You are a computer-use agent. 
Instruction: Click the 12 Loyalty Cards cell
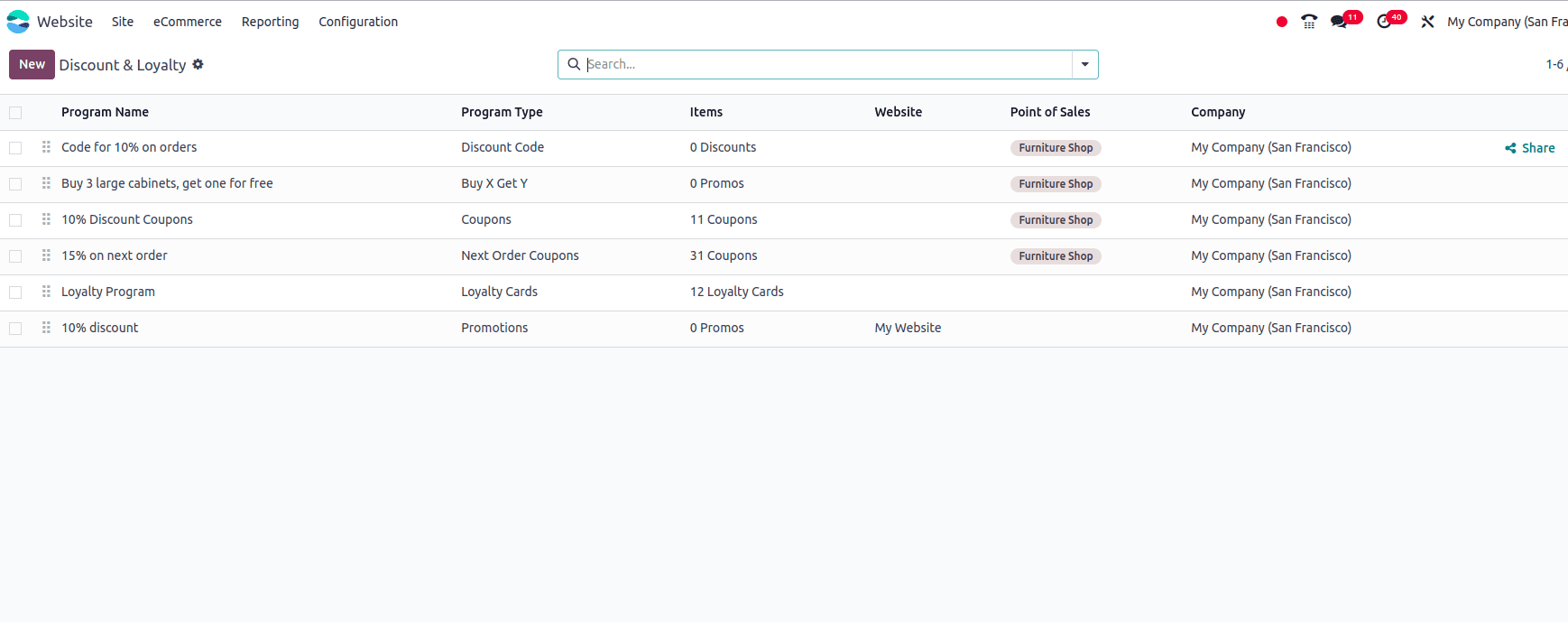click(x=737, y=292)
